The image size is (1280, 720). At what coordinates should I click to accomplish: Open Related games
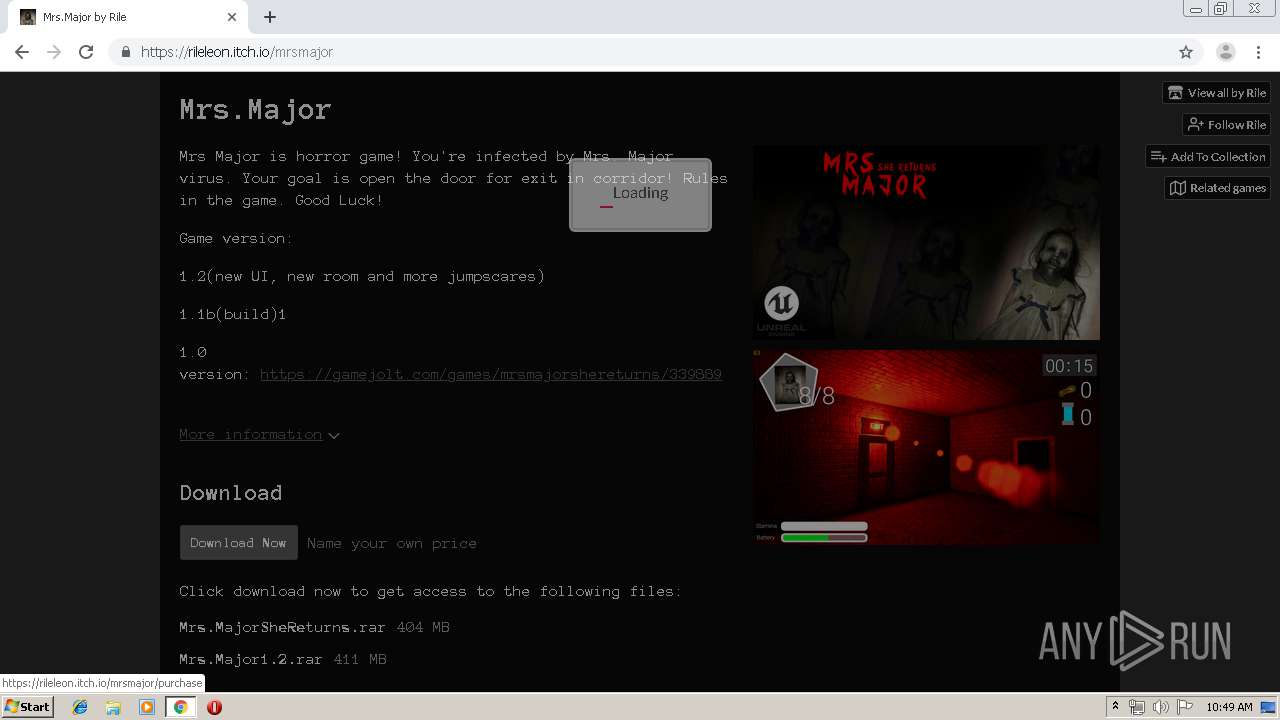click(x=1218, y=188)
